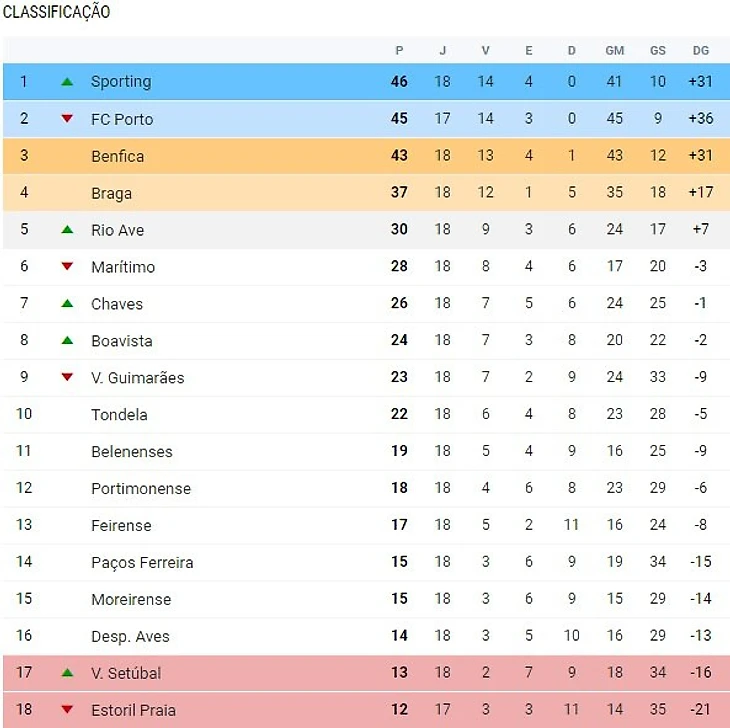This screenshot has width=730, height=728.
Task: Open the Benfica team link
Action: click(117, 156)
